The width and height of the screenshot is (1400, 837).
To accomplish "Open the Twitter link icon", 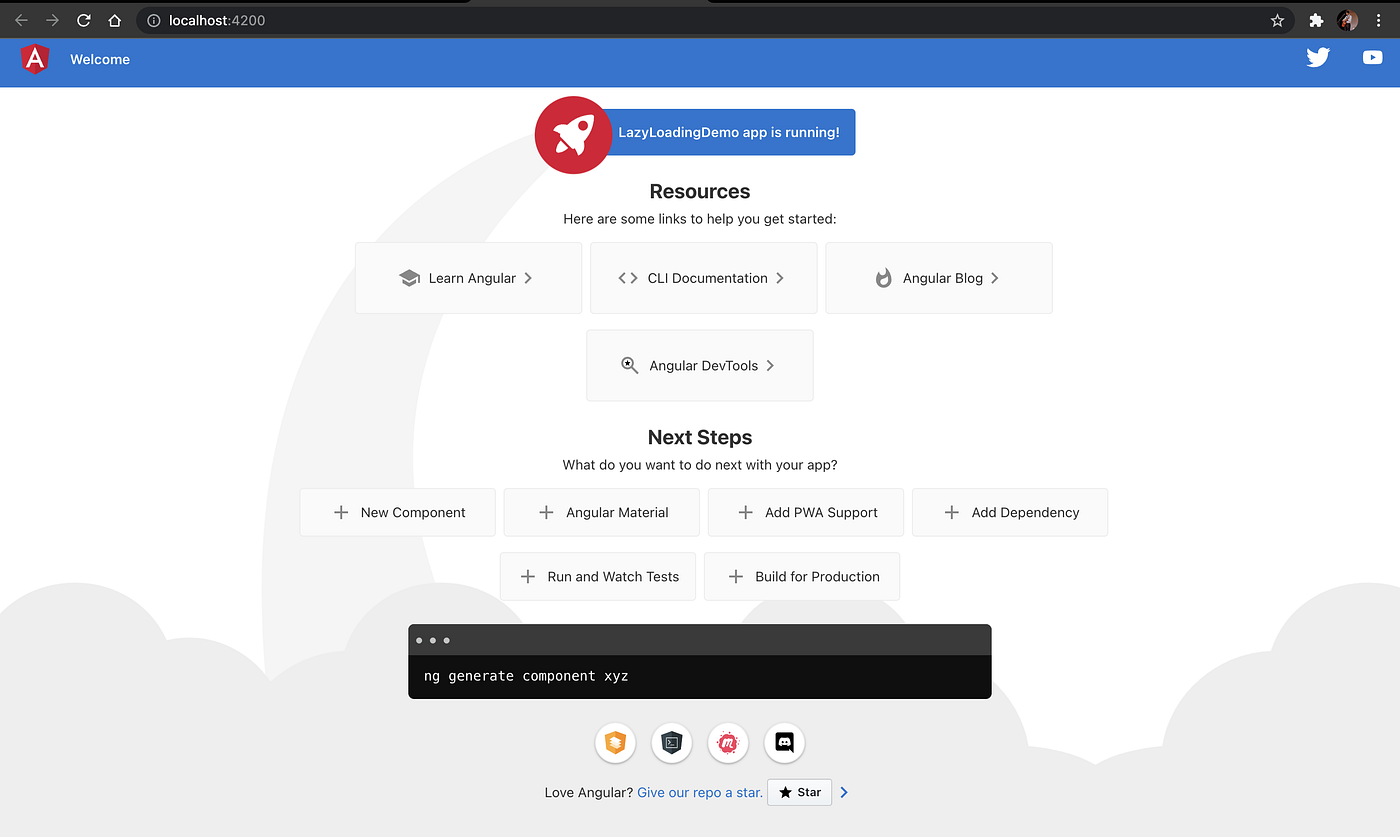I will 1318,58.
